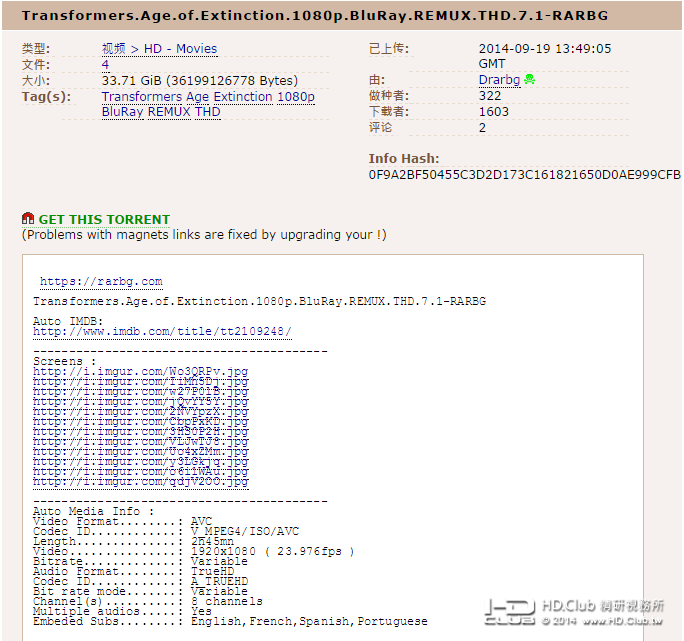
Task: Open the imgur qdjV2OO.jpg screenshot link
Action: pyautogui.click(x=140, y=482)
